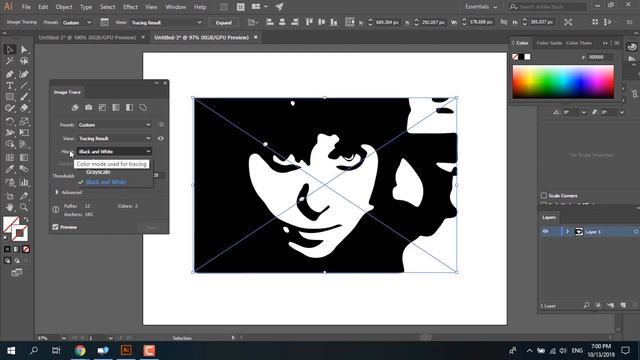
Task: Select the Eyedropper tool
Action: [10, 169]
